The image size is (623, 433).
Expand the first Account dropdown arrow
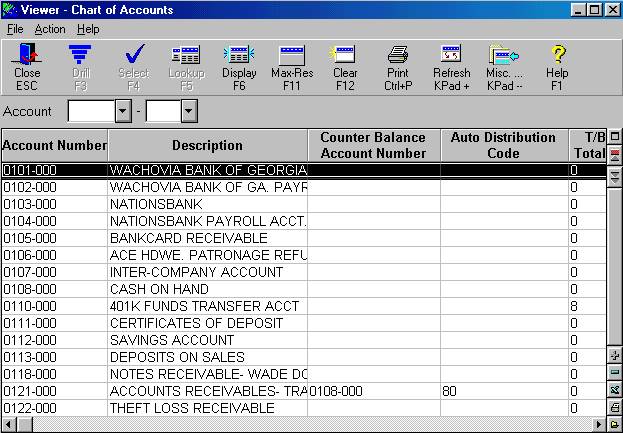point(124,111)
